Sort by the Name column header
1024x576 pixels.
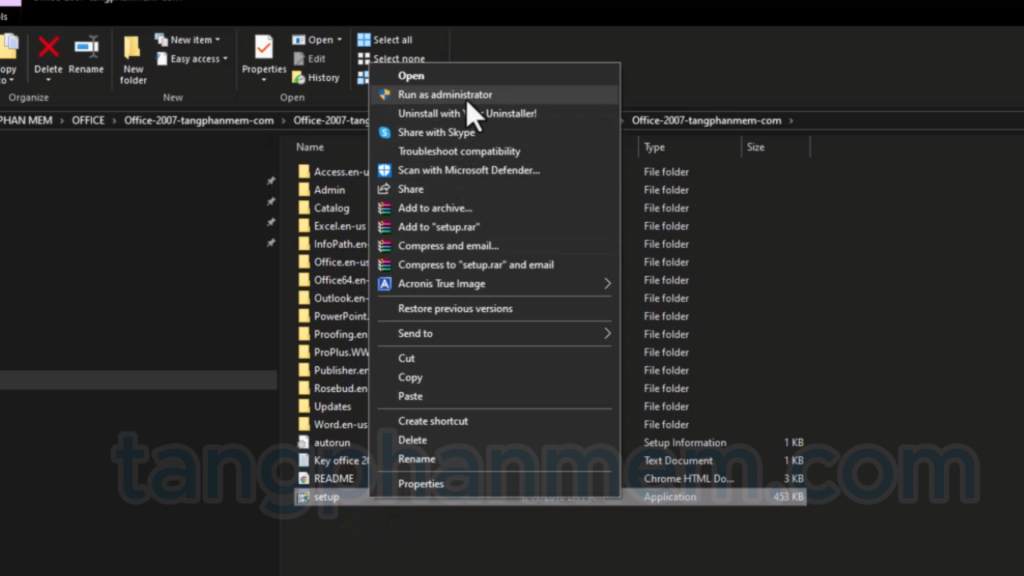[310, 148]
